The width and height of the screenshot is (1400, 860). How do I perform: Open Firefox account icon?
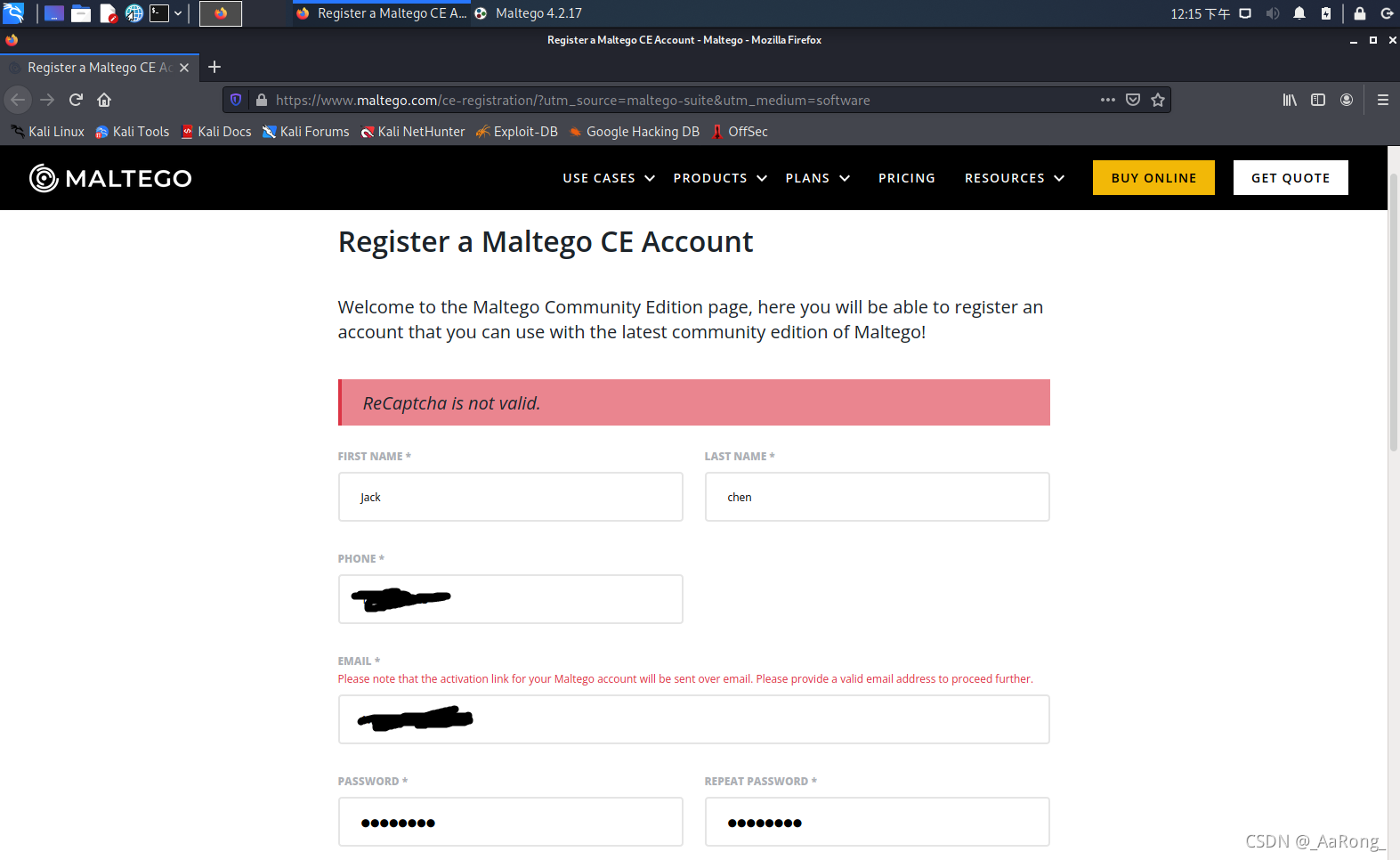pyautogui.click(x=1347, y=100)
